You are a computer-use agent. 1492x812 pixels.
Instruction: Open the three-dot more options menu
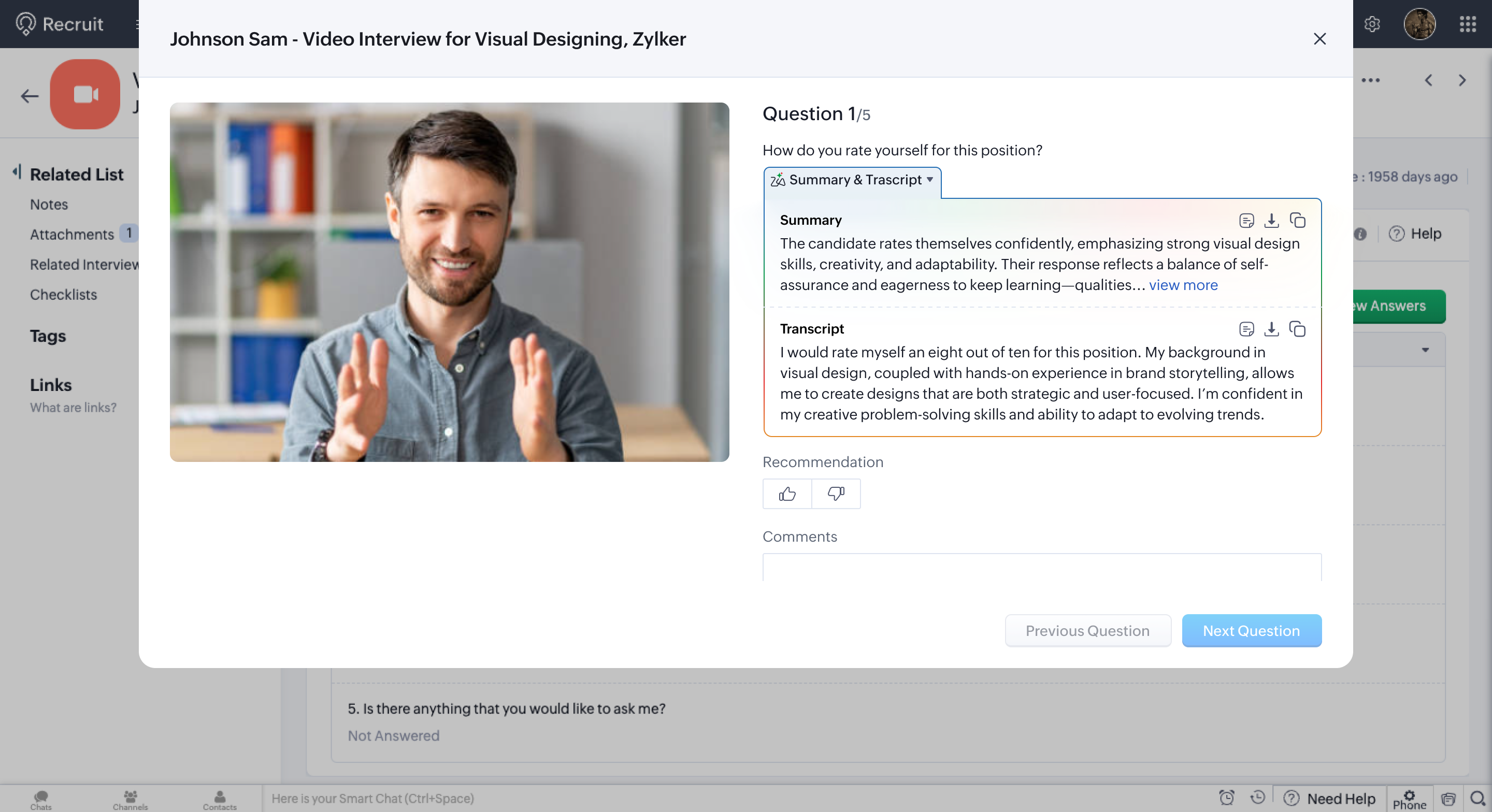point(1371,80)
